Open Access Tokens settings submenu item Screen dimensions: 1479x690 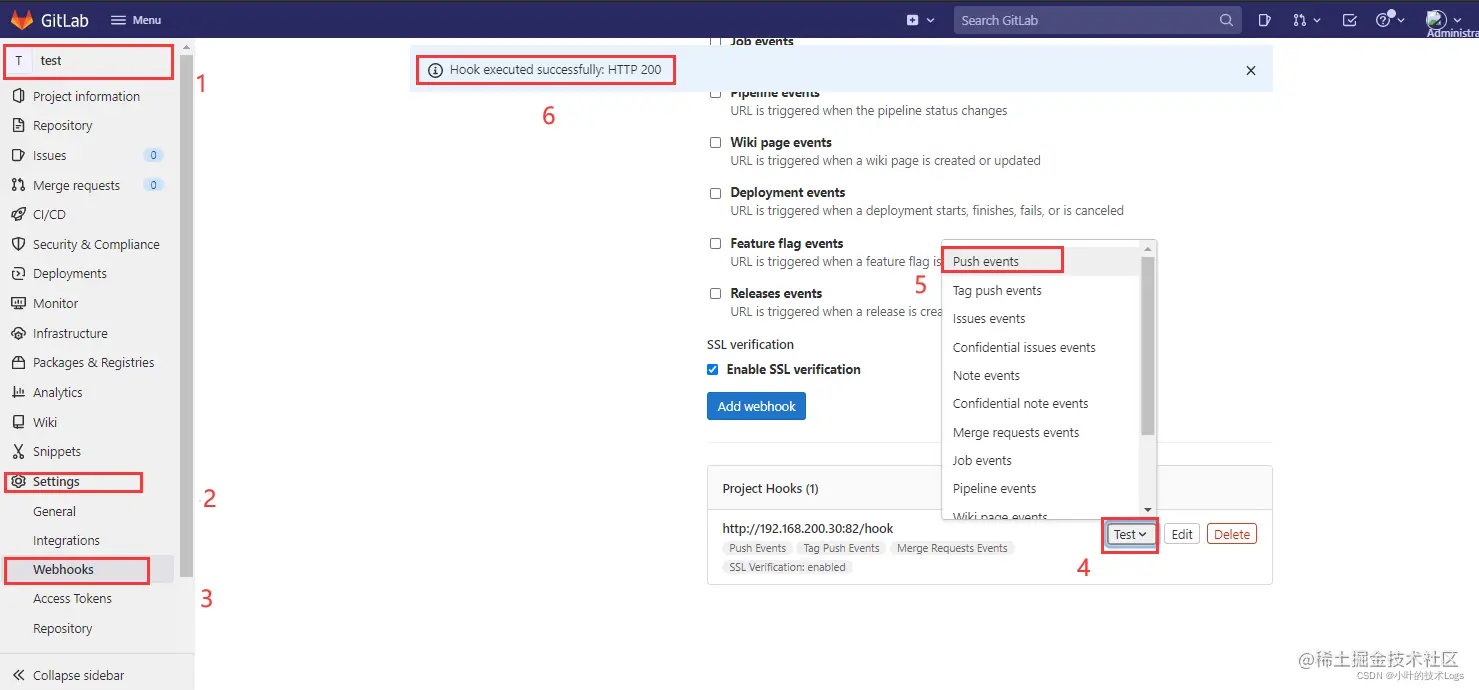(72, 598)
